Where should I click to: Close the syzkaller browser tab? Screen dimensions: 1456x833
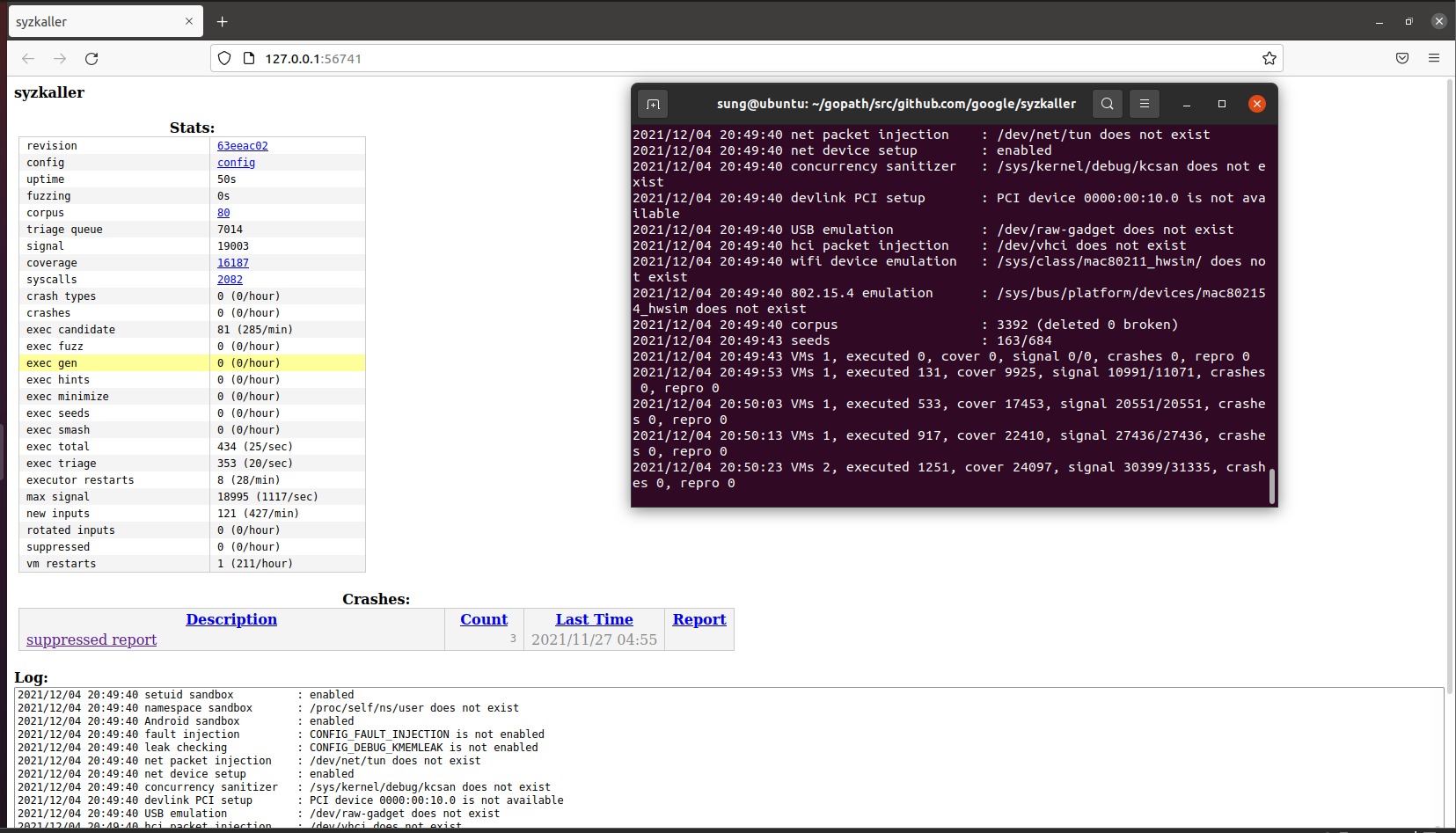[189, 22]
